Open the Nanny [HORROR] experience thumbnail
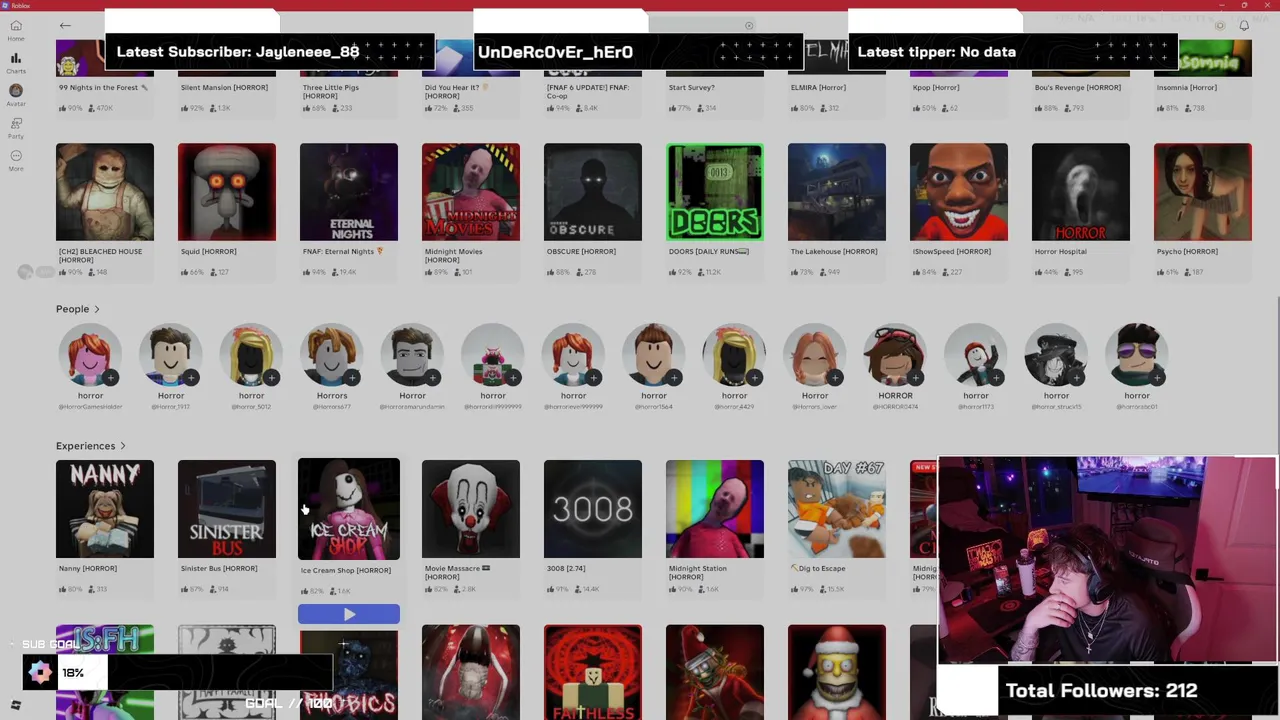This screenshot has width=1280, height=720. 105,509
